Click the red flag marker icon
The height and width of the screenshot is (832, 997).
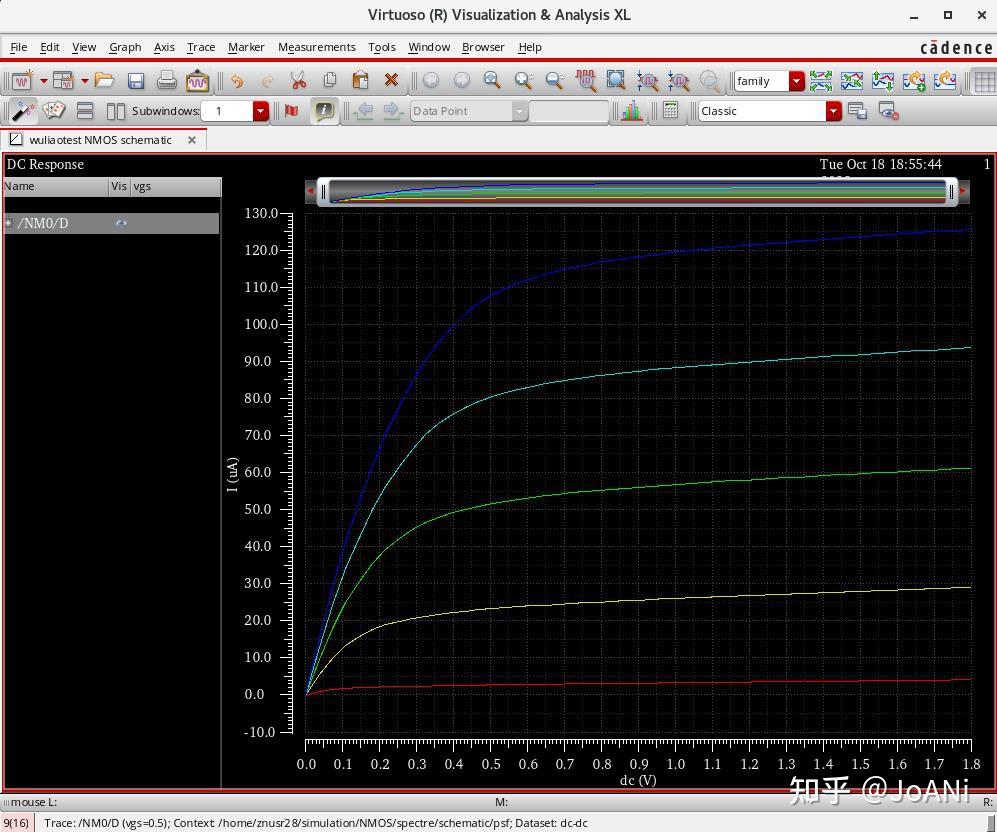coord(291,111)
